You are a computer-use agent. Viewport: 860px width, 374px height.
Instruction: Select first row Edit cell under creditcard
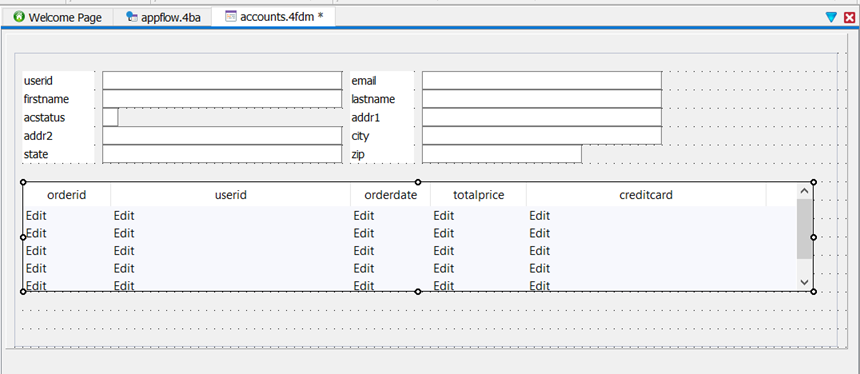coord(540,216)
